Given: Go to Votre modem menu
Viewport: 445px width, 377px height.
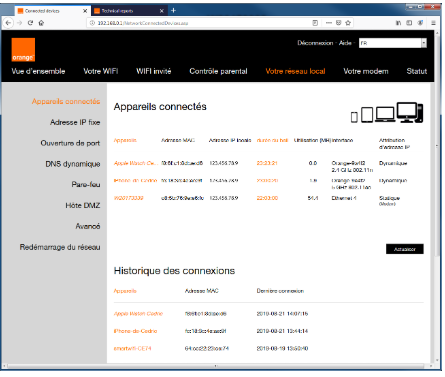Looking at the screenshot, I should tap(366, 71).
